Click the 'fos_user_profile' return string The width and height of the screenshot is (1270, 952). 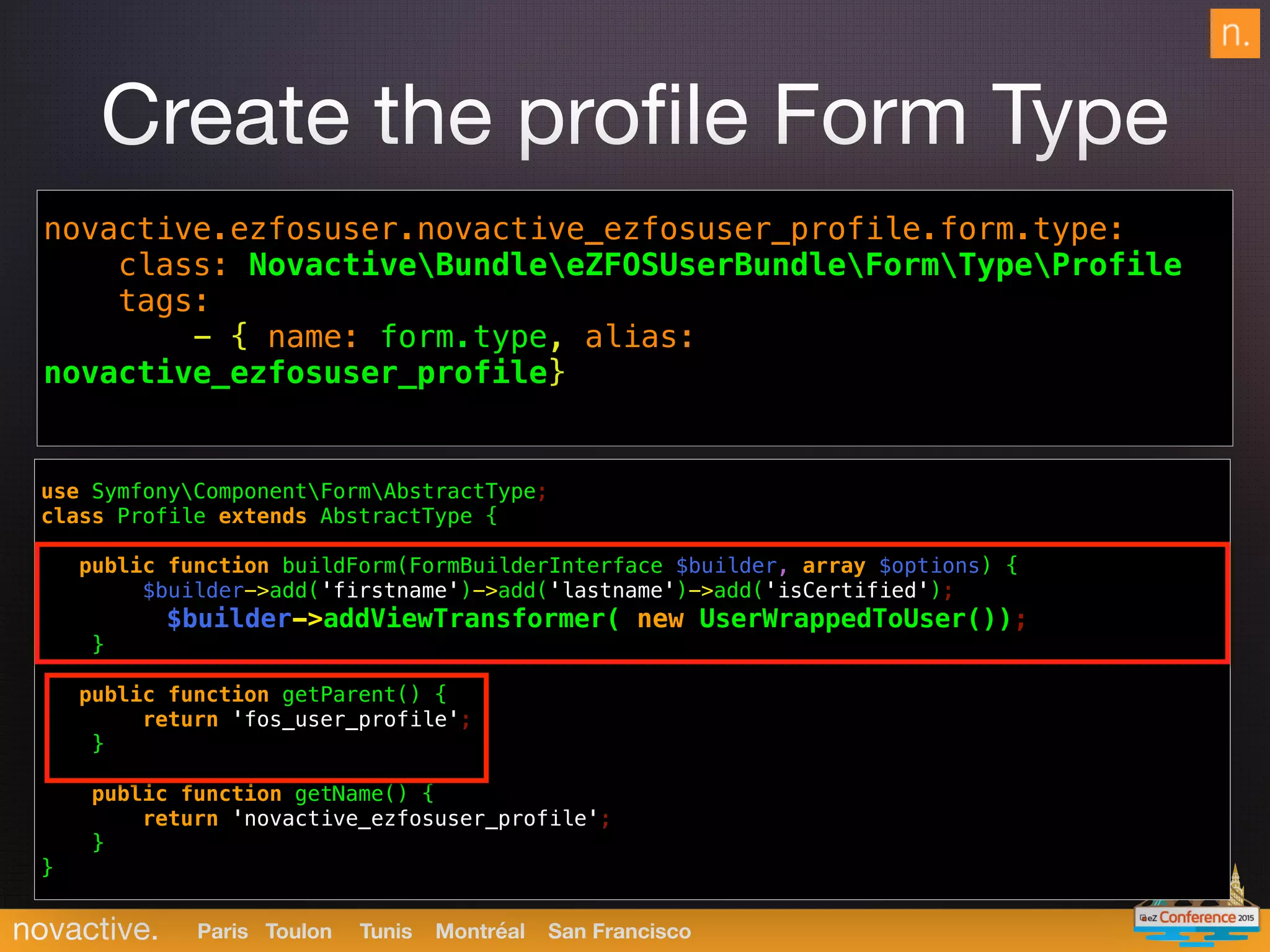click(x=345, y=719)
